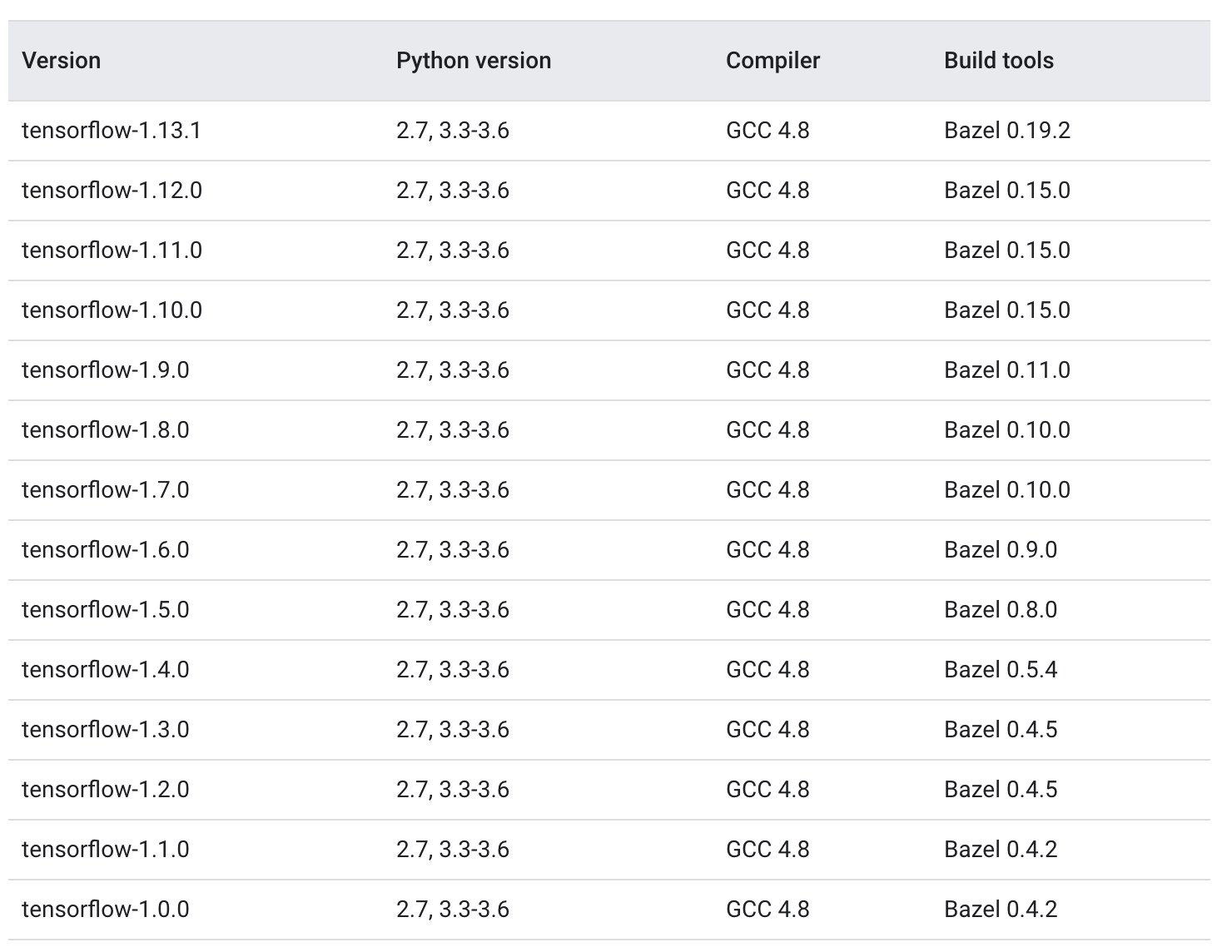Click GCC 4.8 in tensorflow-1.12.0 row
1232x952 pixels.
coord(768,191)
